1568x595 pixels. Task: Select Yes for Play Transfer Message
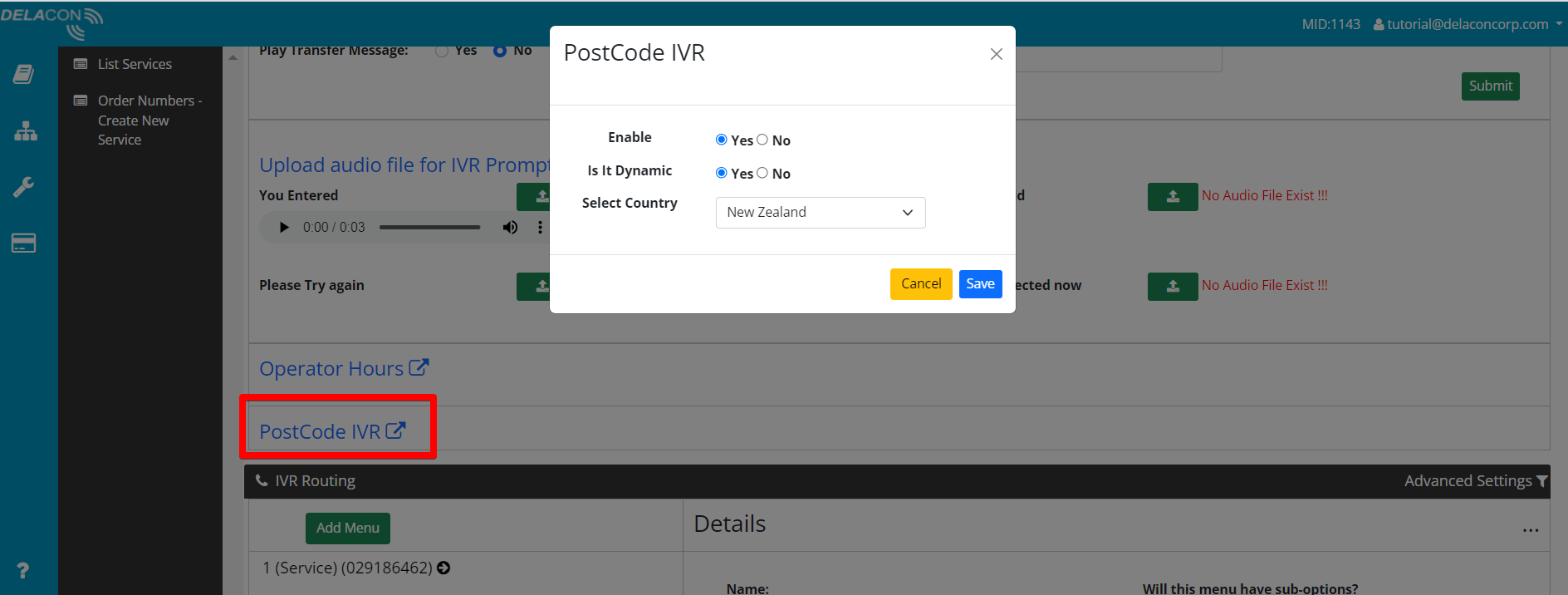pyautogui.click(x=442, y=51)
